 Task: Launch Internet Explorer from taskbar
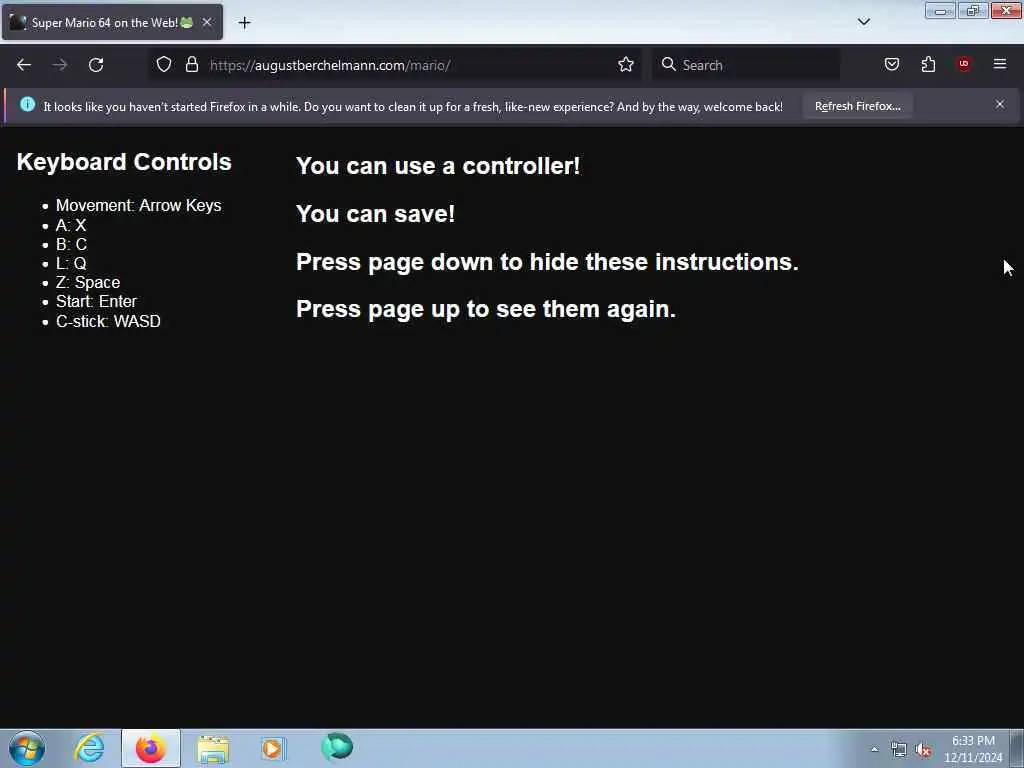[x=89, y=748]
